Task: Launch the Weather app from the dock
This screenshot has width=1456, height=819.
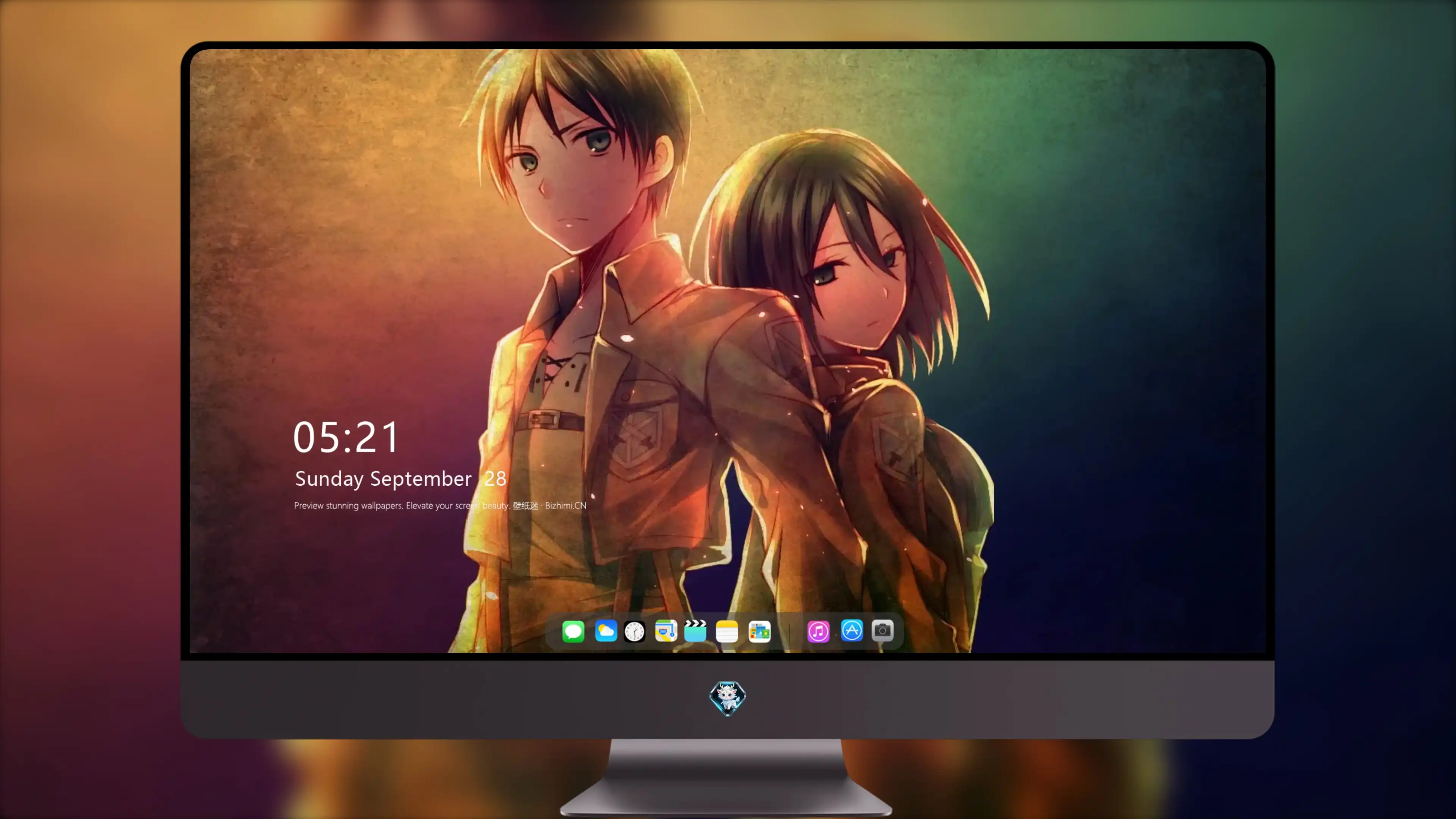Action: 606,631
